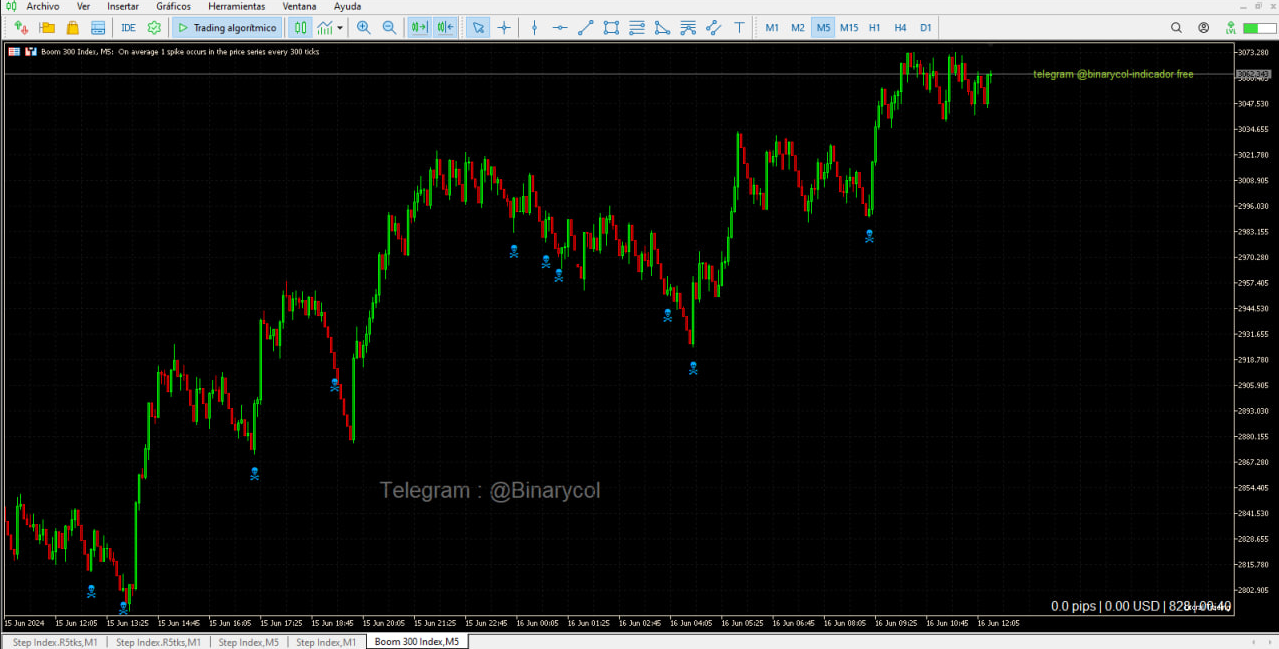This screenshot has height=649, width=1279.
Task: Click the green LVL icon
Action: pos(1230,28)
